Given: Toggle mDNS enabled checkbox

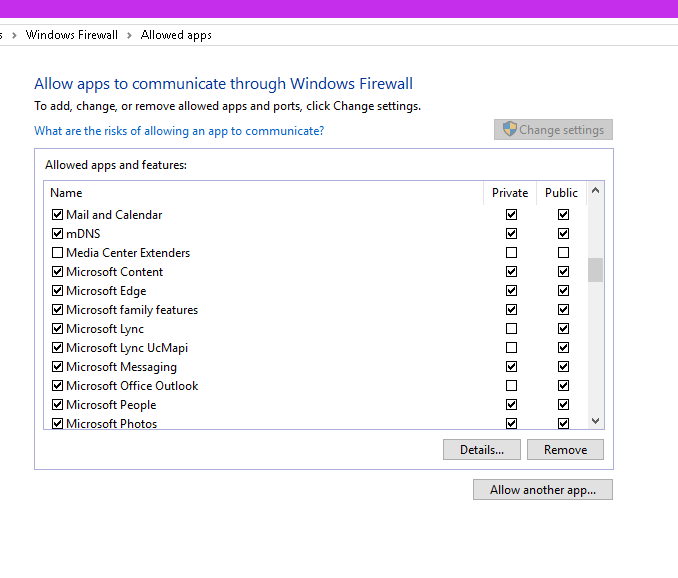Looking at the screenshot, I should (x=57, y=233).
